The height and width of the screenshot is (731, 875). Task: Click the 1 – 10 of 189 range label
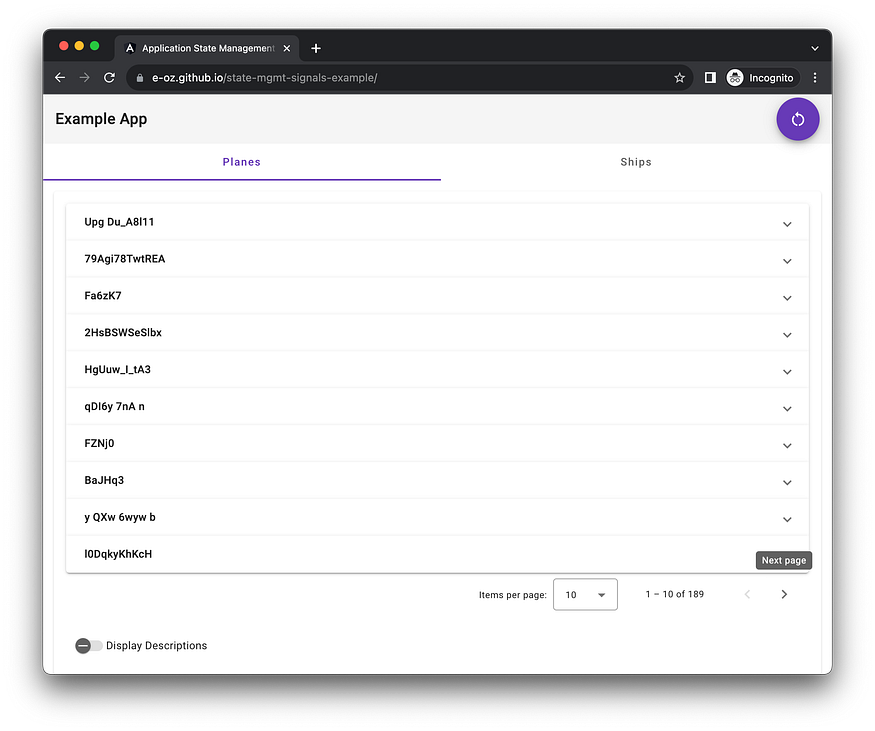[x=675, y=594]
